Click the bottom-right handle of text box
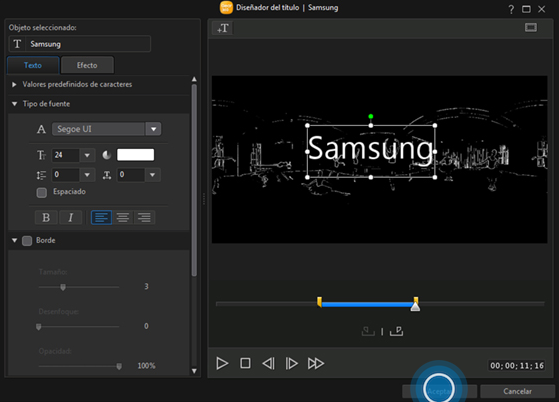The height and width of the screenshot is (402, 559). tap(435, 177)
